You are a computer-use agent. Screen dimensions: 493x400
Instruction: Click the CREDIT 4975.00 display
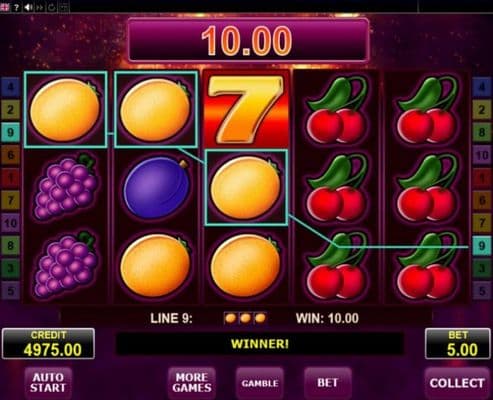click(48, 344)
